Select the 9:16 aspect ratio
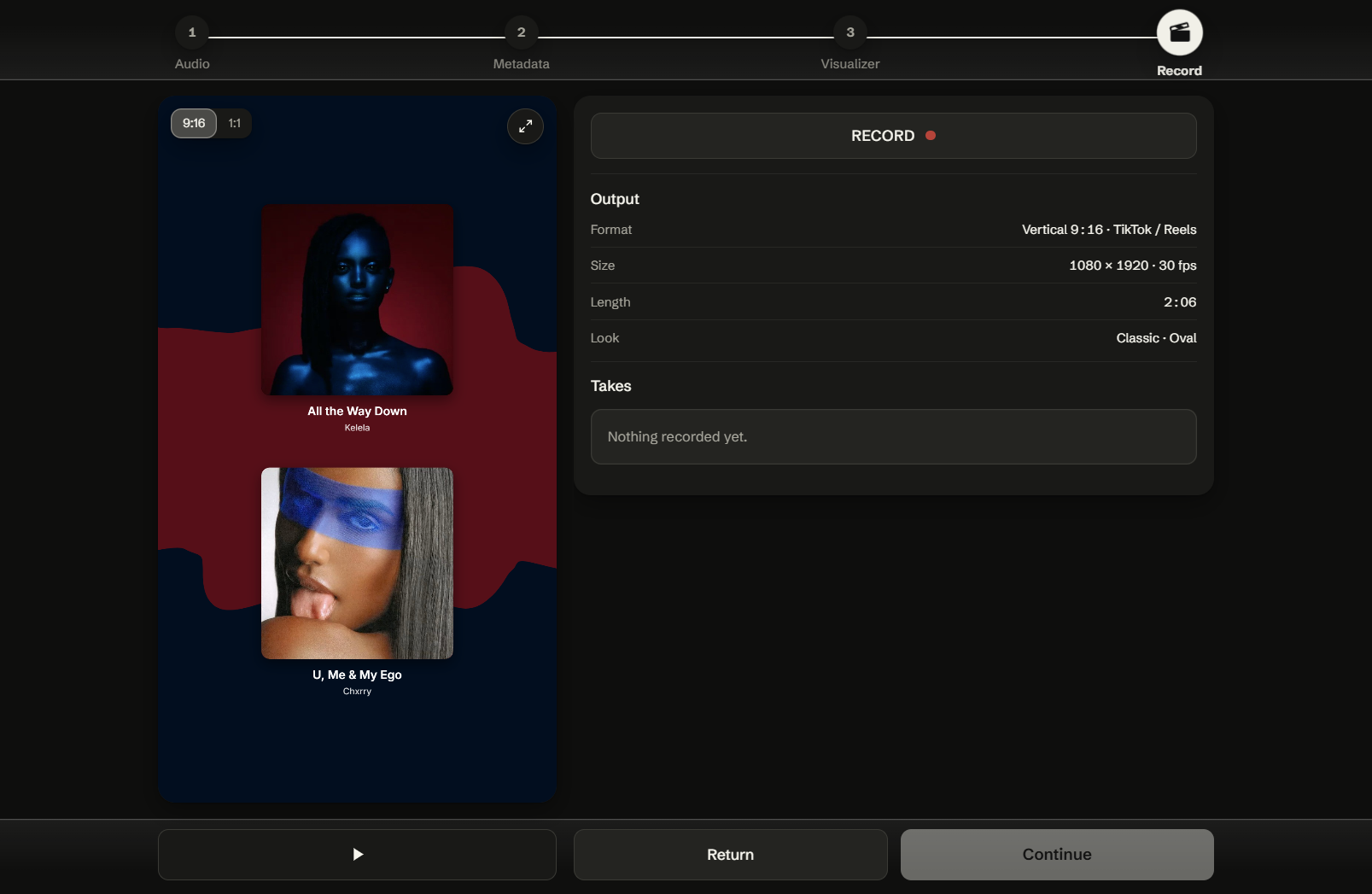This screenshot has width=1372, height=894. tap(194, 123)
